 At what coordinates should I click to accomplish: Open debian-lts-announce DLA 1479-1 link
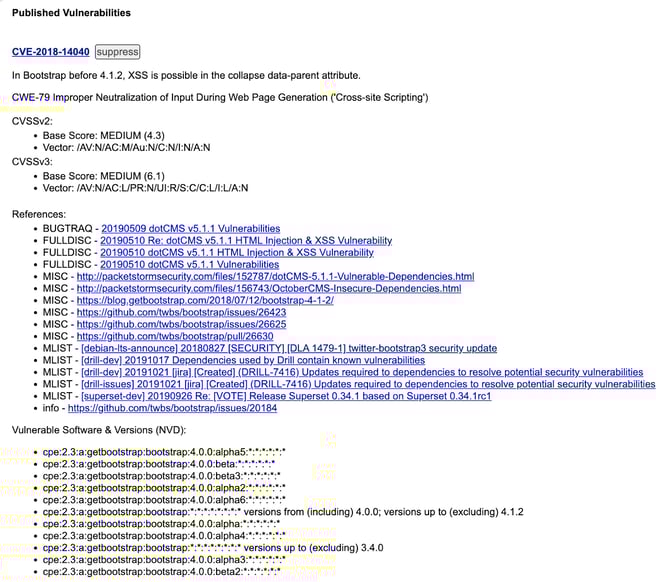coord(289,348)
